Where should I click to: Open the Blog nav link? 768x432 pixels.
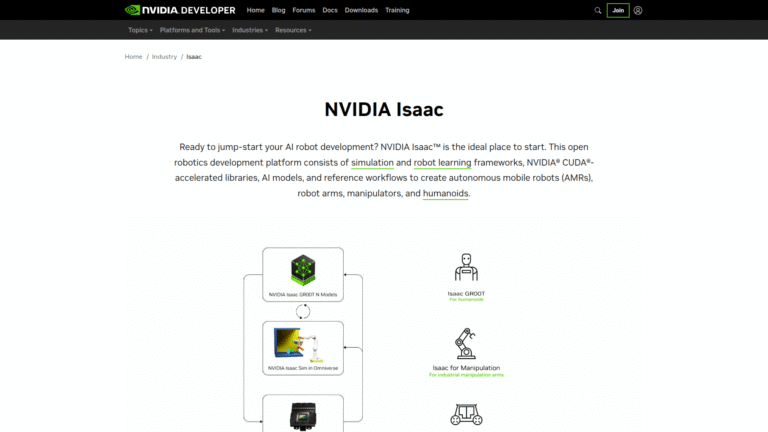coord(278,10)
